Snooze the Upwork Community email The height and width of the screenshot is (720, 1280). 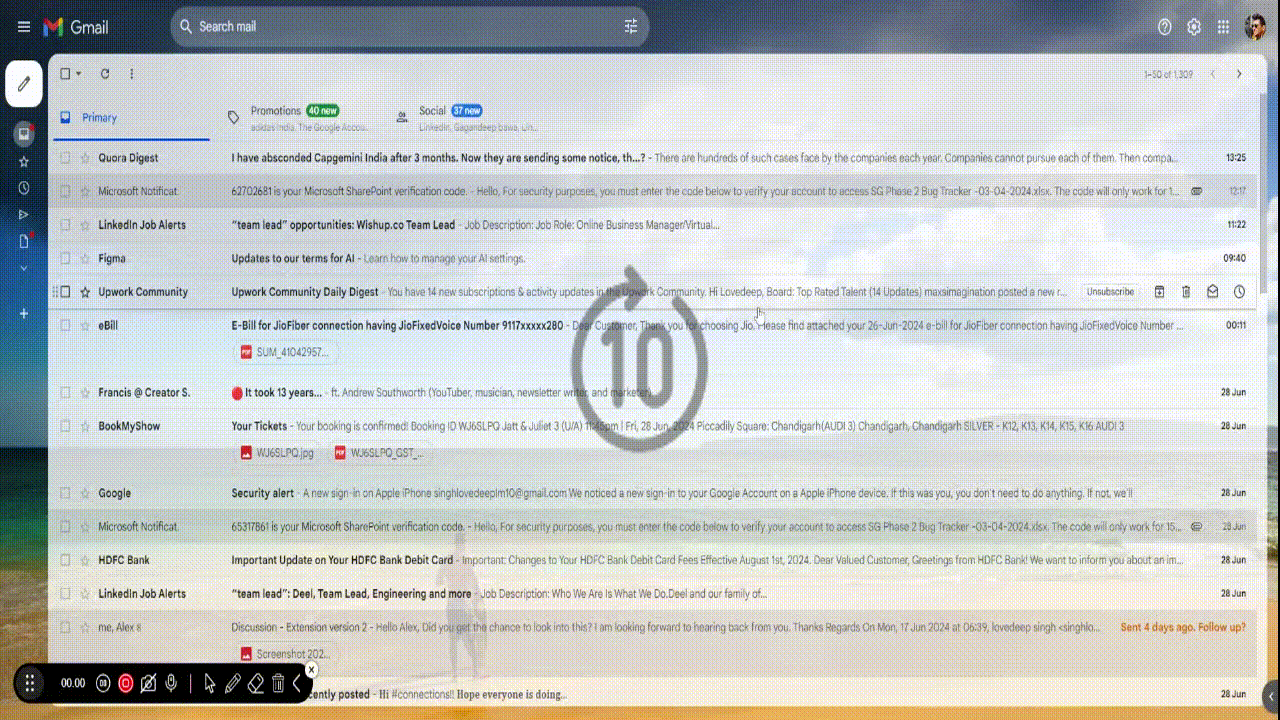click(1239, 292)
